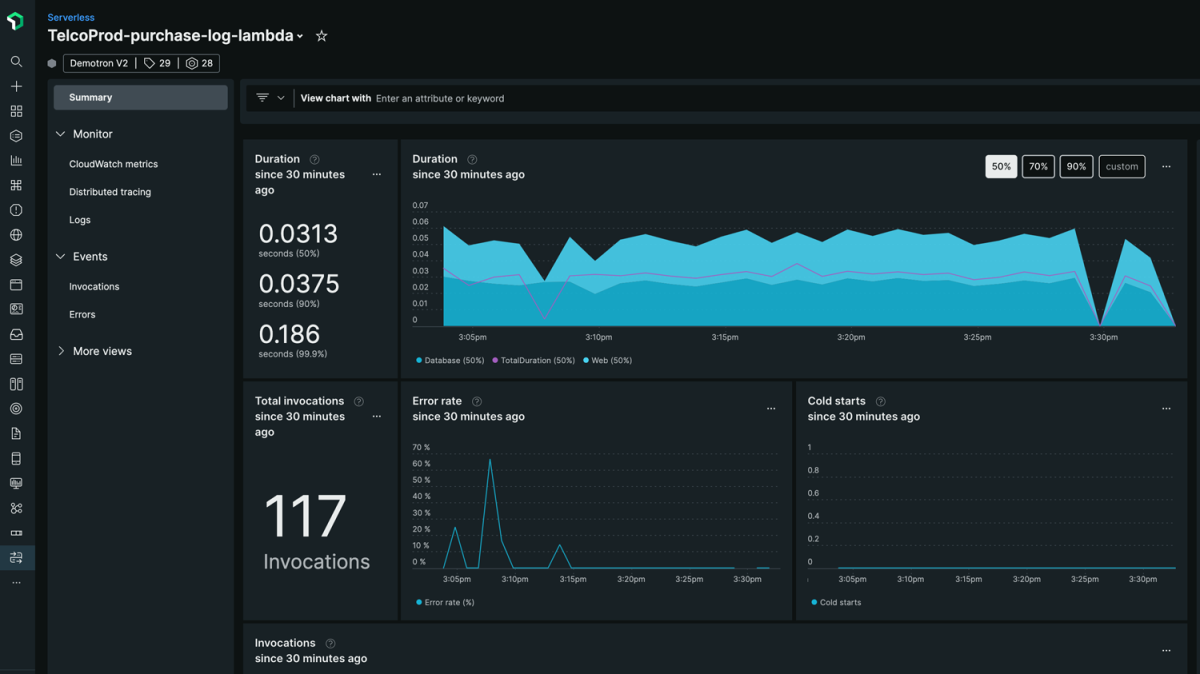Follow the Serverless breadcrumb link
This screenshot has height=674, width=1200.
point(71,18)
